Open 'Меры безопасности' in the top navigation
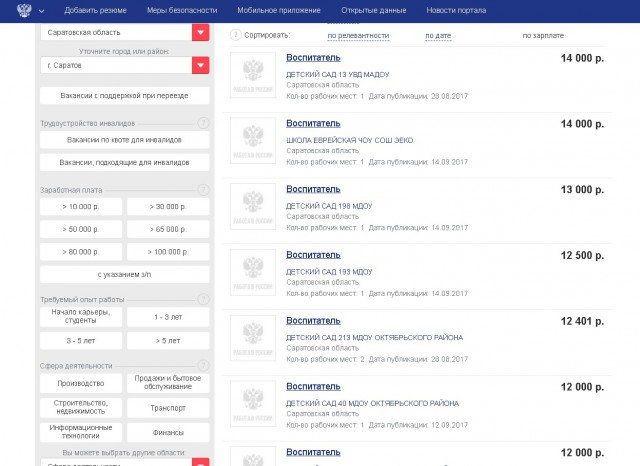 click(182, 10)
